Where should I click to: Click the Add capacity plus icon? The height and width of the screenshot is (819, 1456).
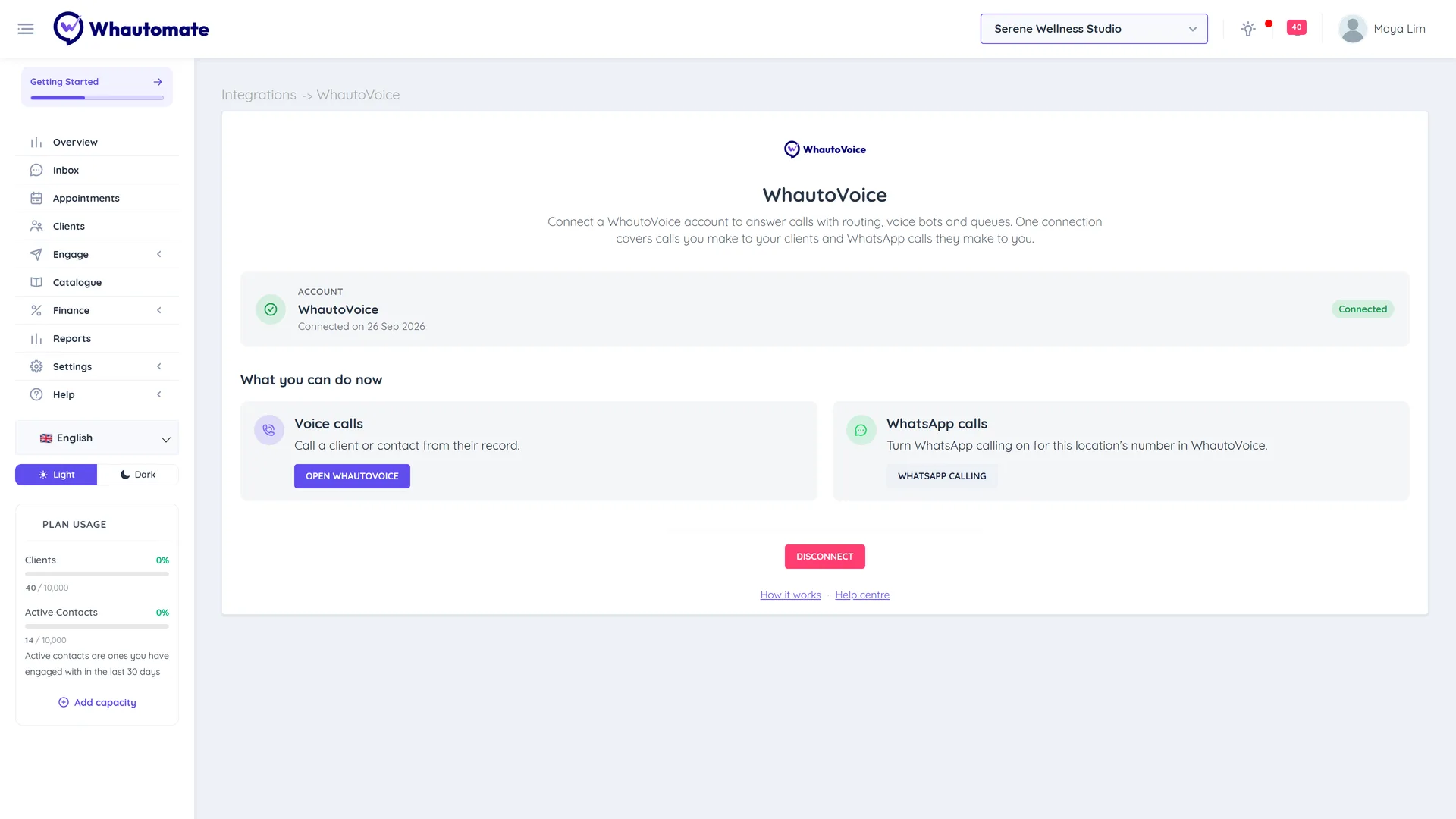[64, 702]
